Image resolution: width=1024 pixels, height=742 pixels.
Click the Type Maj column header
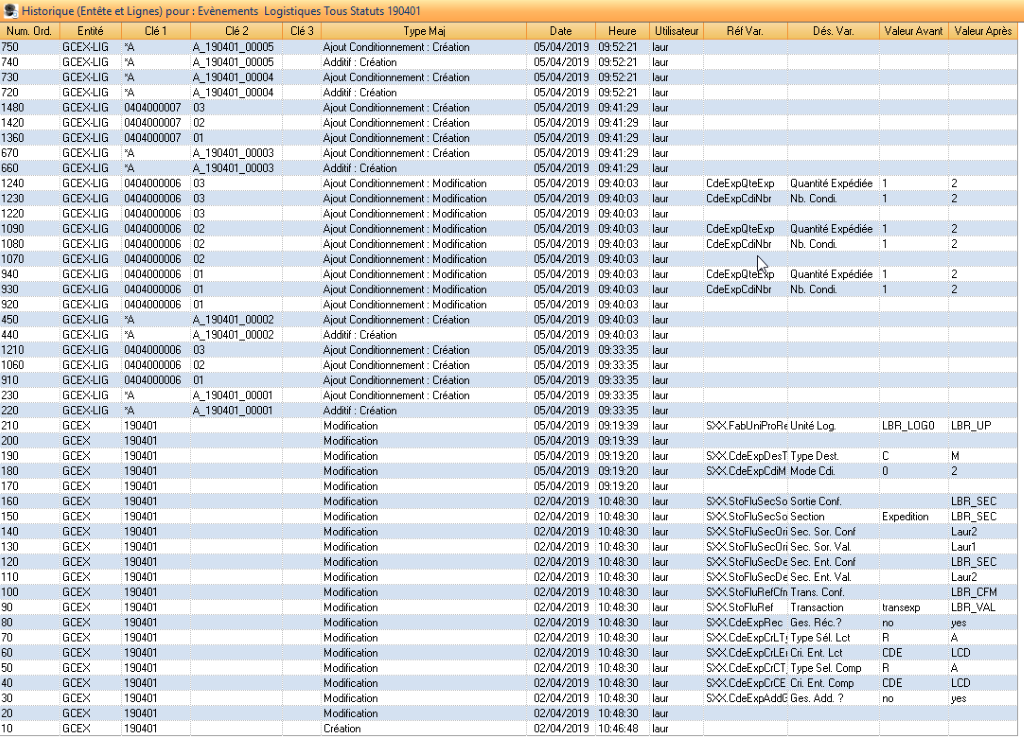tap(423, 32)
